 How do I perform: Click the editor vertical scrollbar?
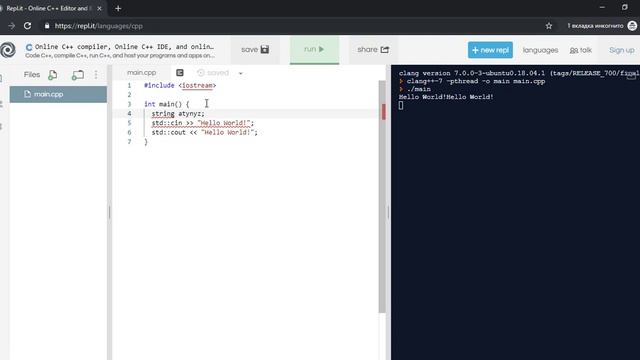pos(382,197)
